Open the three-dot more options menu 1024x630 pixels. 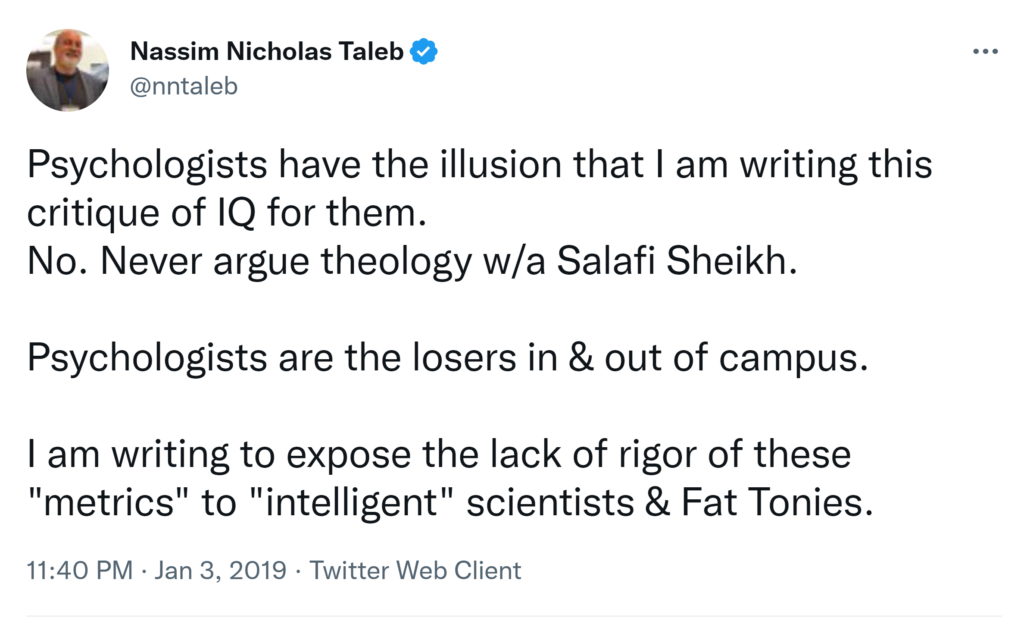click(985, 53)
